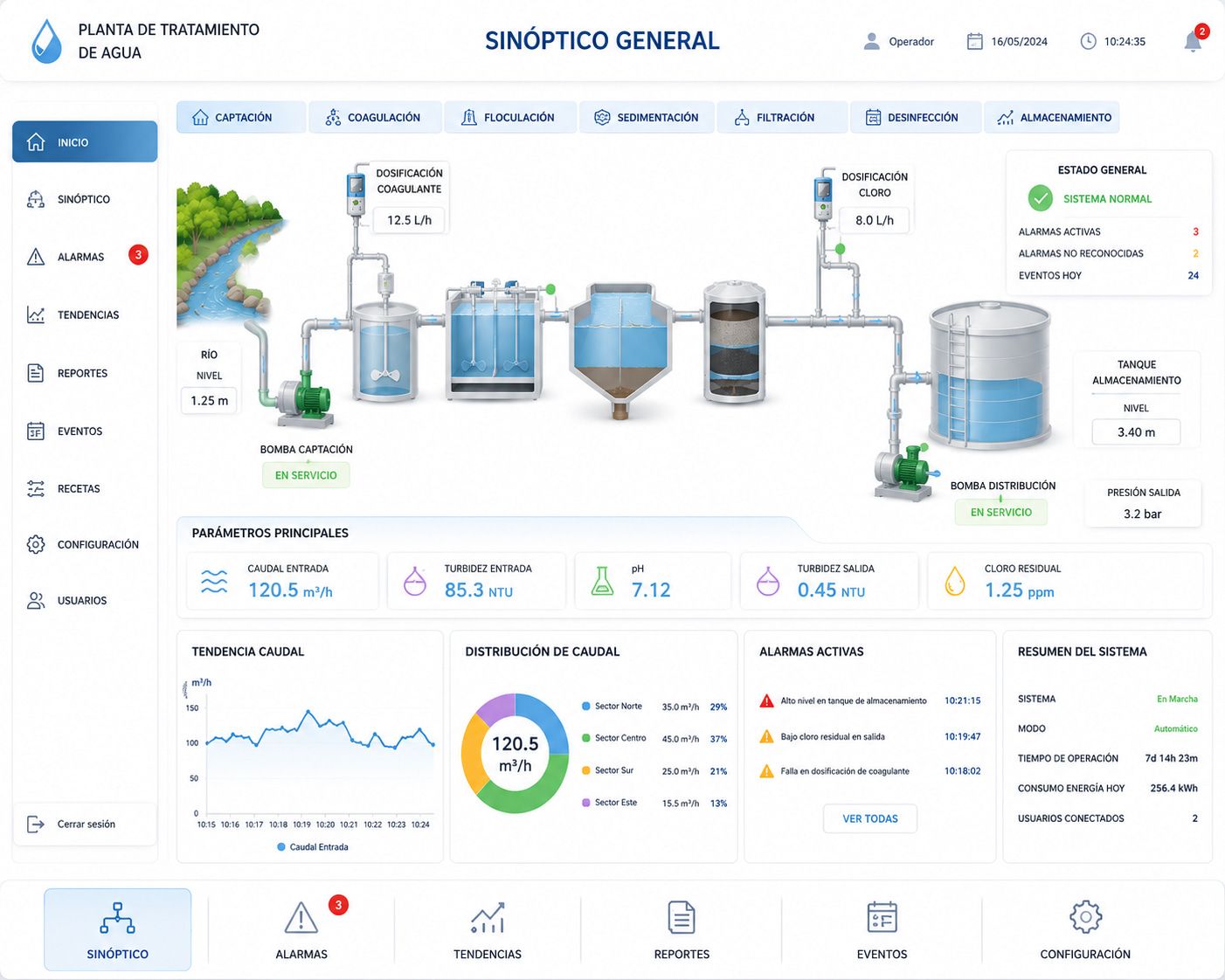The width and height of the screenshot is (1225, 980).
Task: Click Cerrar sesión to log out
Action: (x=85, y=824)
